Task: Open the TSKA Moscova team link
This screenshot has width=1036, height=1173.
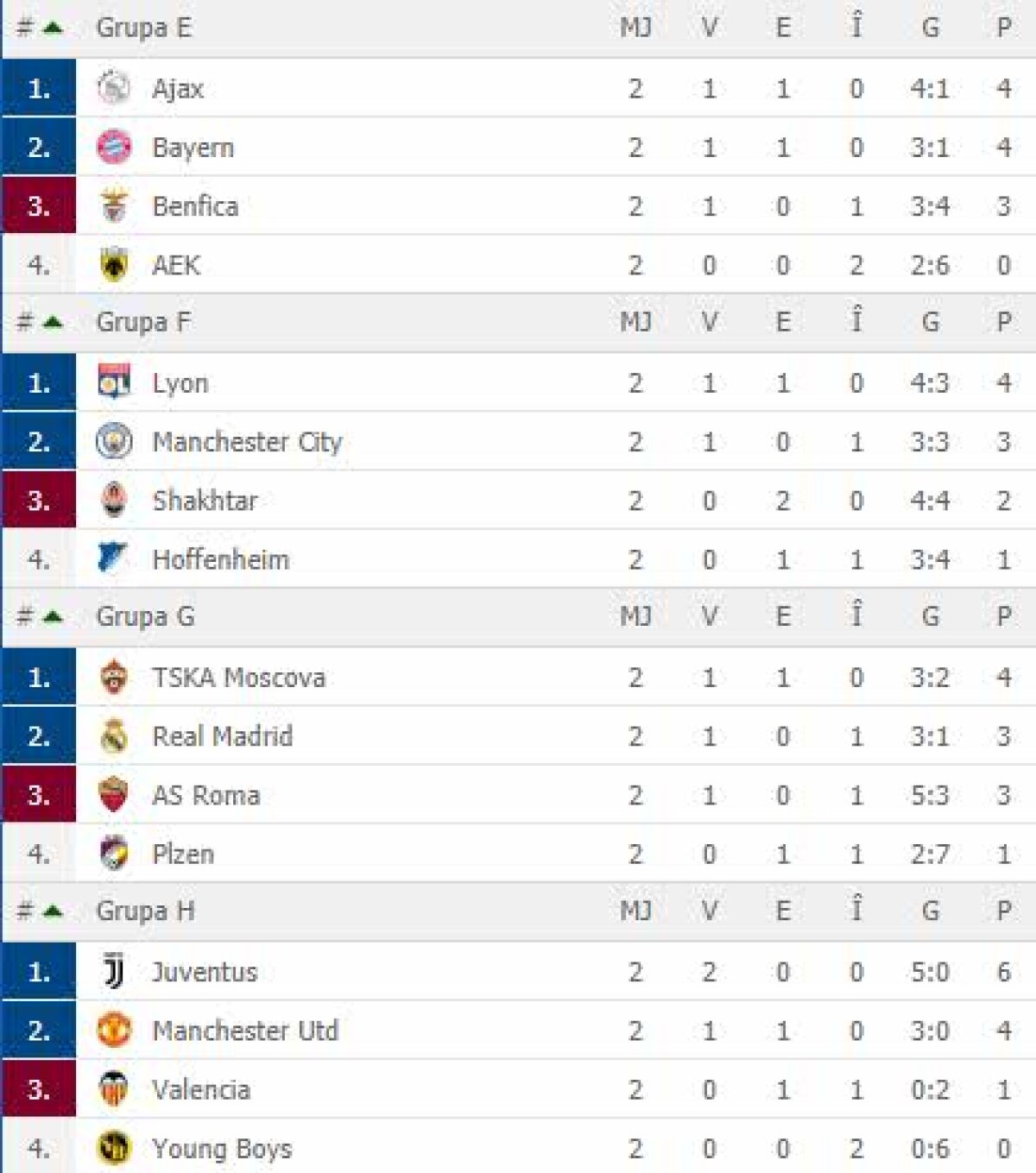Action: coord(238,678)
